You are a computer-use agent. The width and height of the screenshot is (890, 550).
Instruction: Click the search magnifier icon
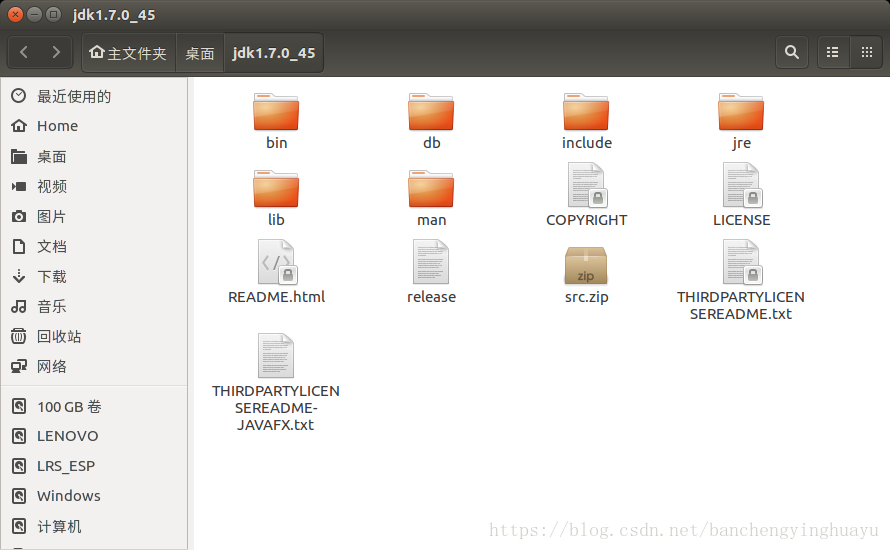[792, 52]
